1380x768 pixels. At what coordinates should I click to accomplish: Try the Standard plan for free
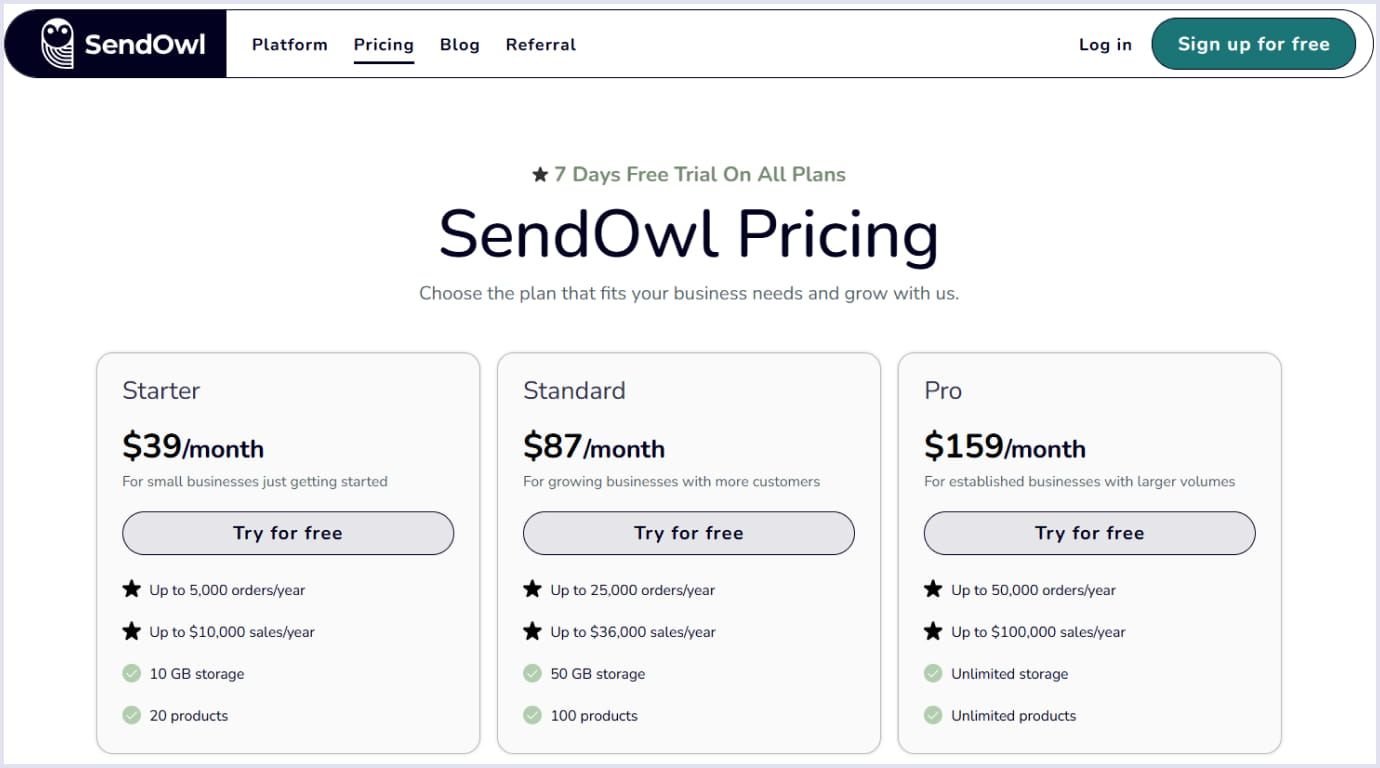pyautogui.click(x=688, y=533)
